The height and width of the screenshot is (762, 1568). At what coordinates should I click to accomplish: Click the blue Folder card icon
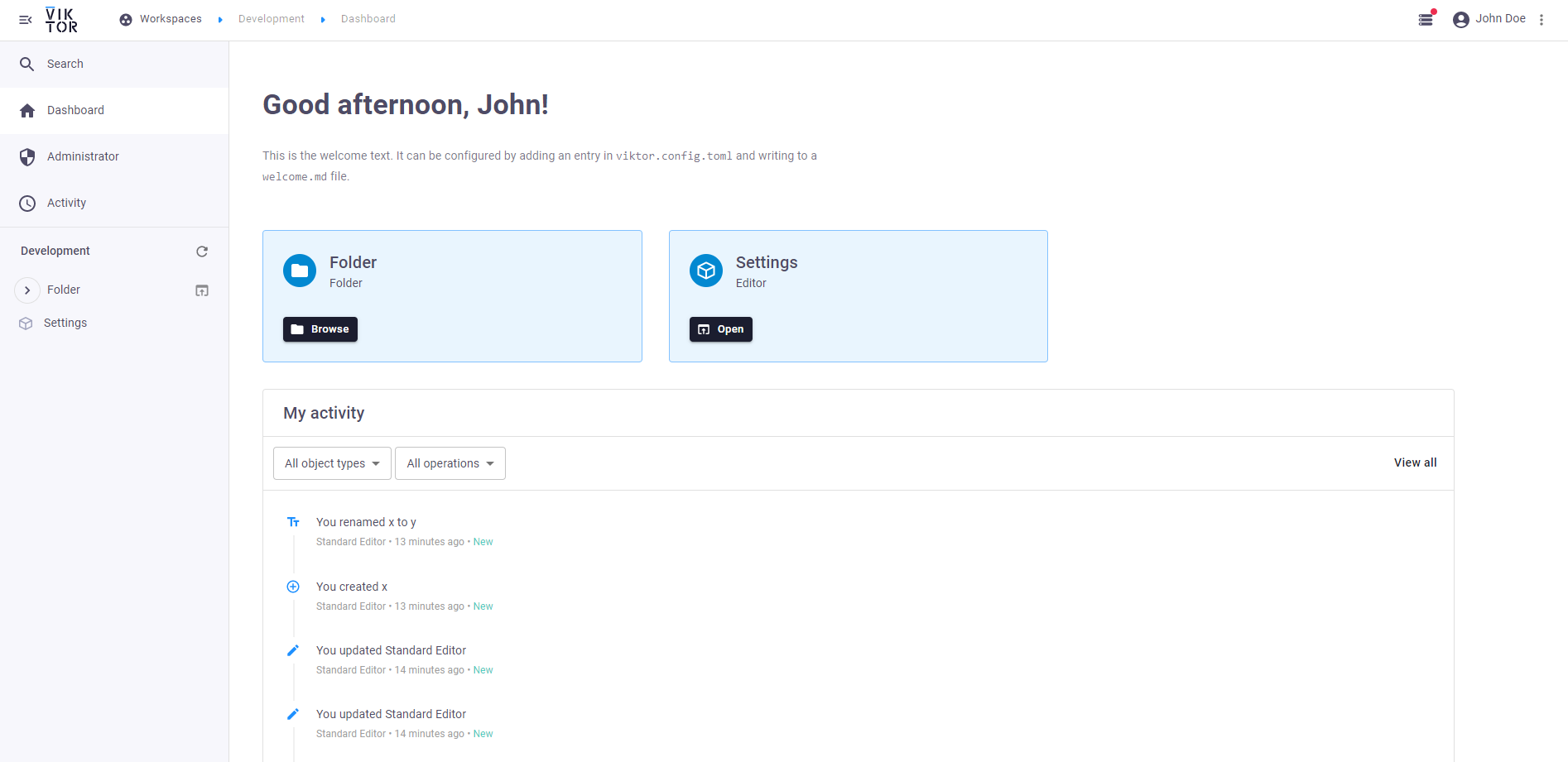[300, 271]
